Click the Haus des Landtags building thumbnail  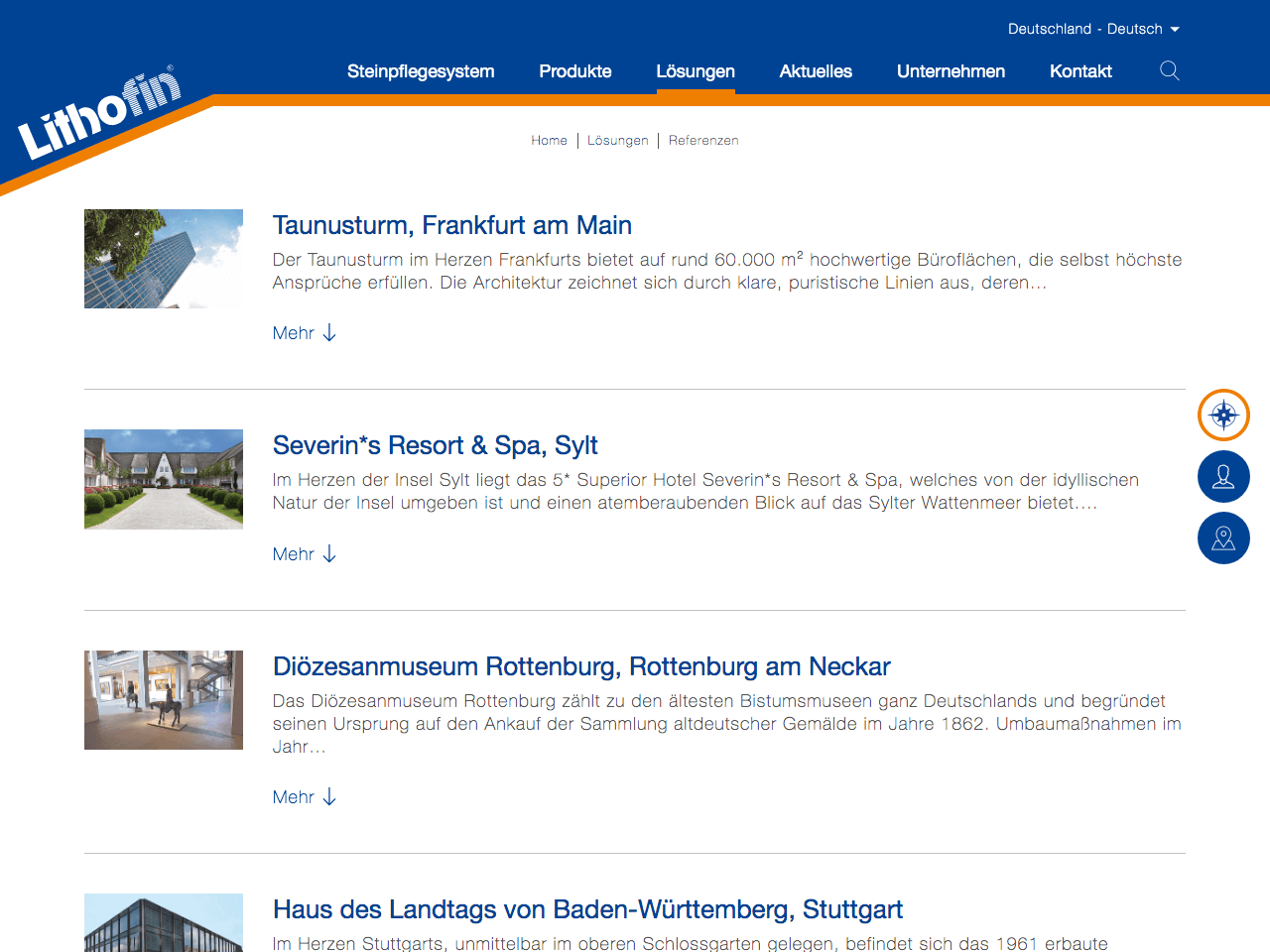tap(164, 923)
